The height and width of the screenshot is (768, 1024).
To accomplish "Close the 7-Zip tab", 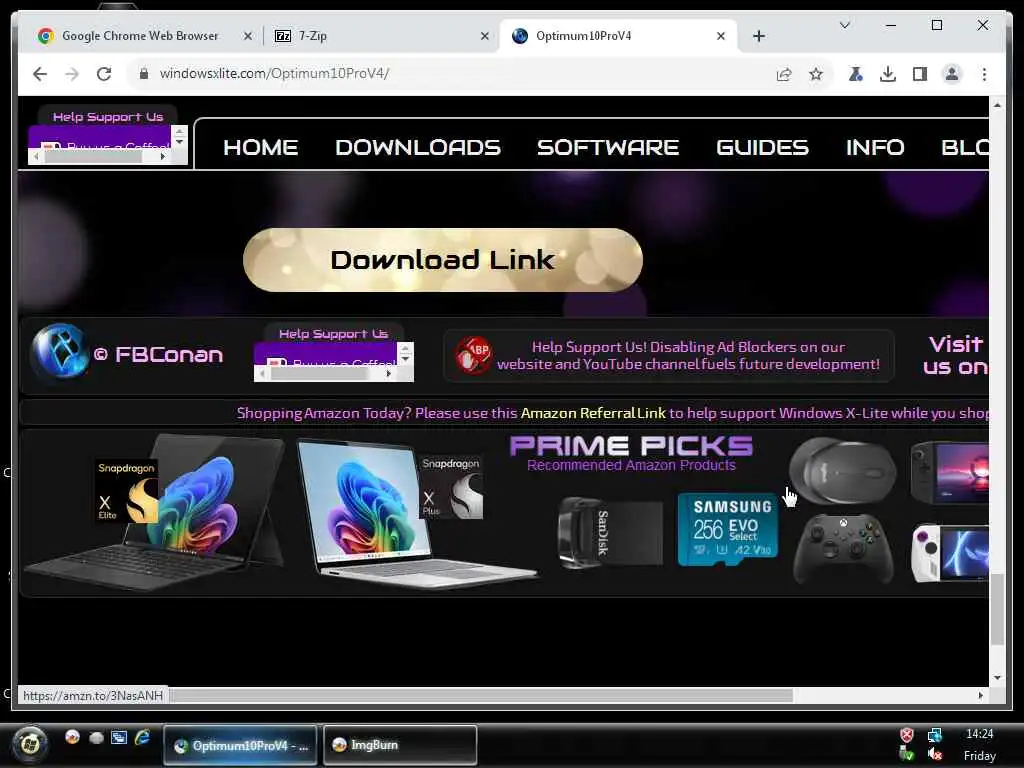I will pos(485,36).
